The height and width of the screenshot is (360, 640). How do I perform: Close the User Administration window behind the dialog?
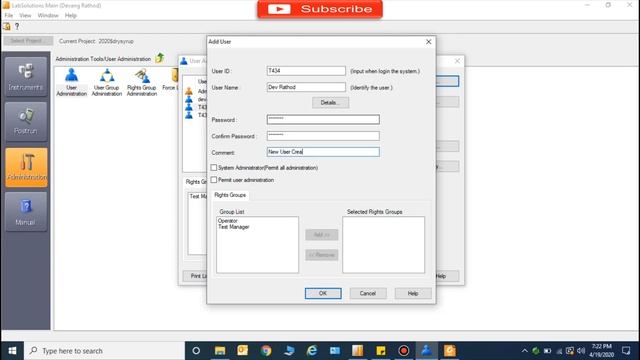tap(457, 61)
